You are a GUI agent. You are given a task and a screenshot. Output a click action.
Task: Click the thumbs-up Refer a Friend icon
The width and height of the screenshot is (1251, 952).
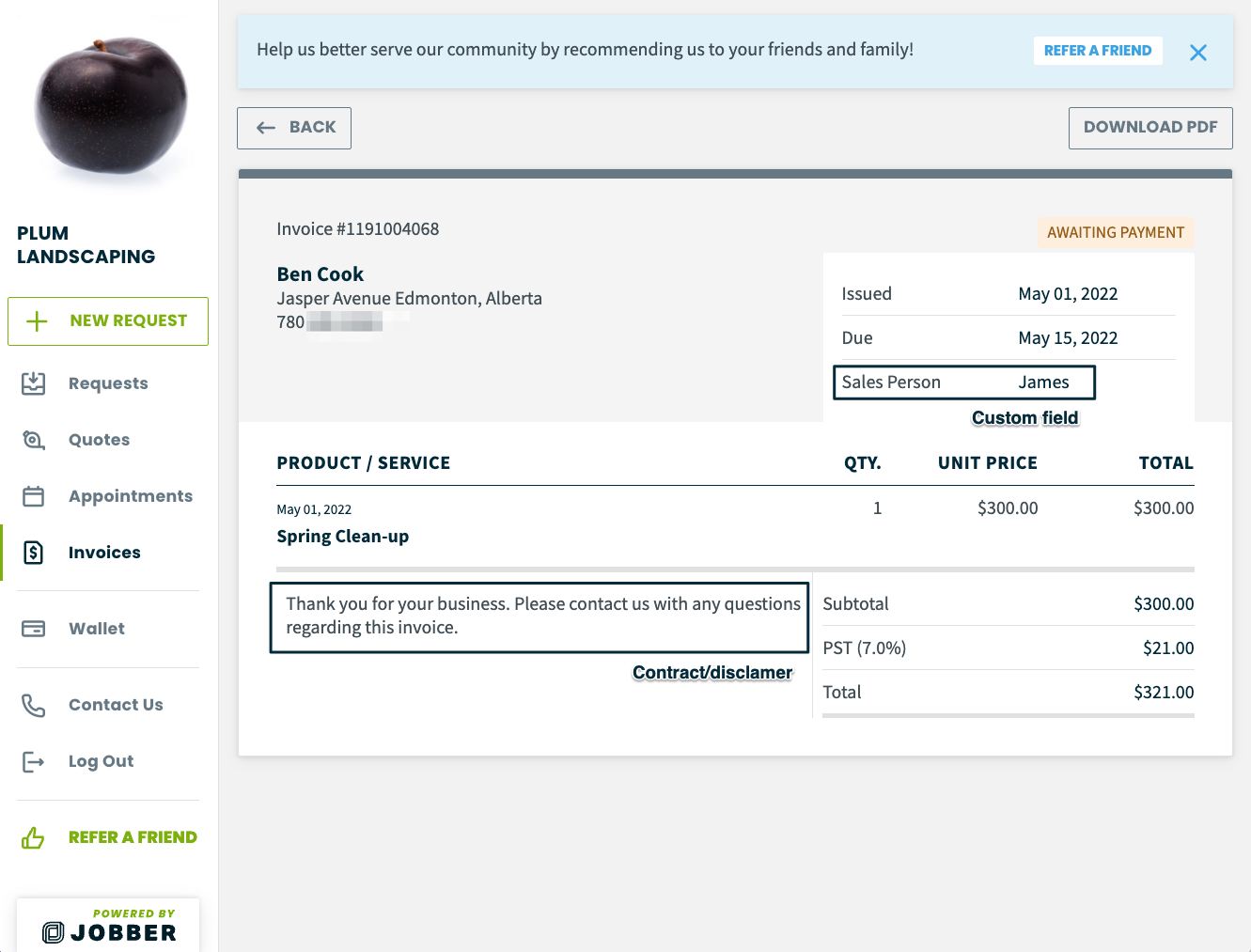click(x=34, y=837)
